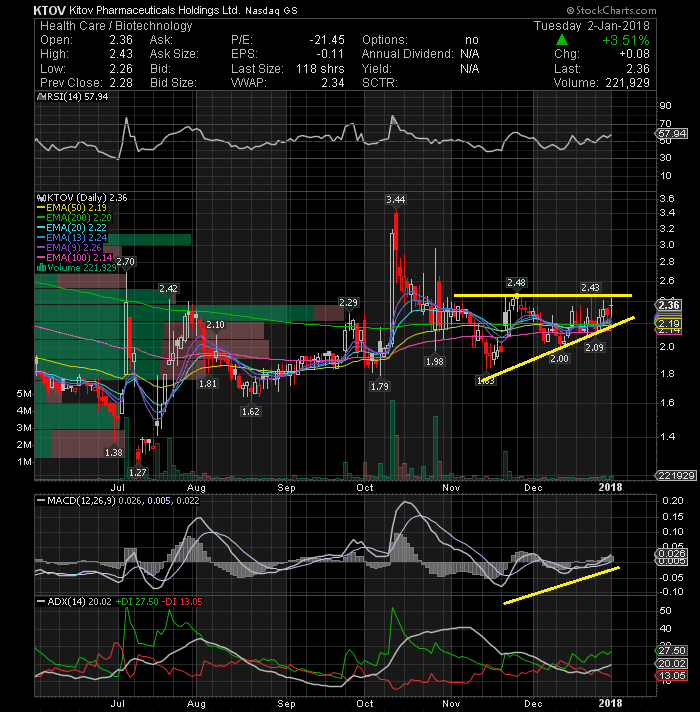Click the Nasdaq GS exchange label
This screenshot has height=712, width=700.
(271, 10)
